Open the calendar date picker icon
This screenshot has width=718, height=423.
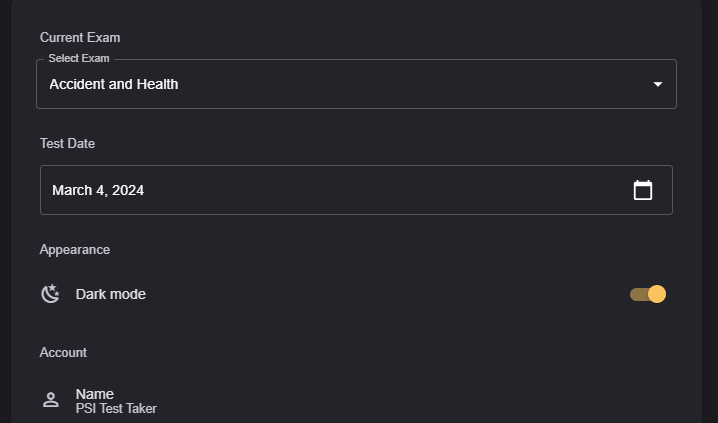643,190
